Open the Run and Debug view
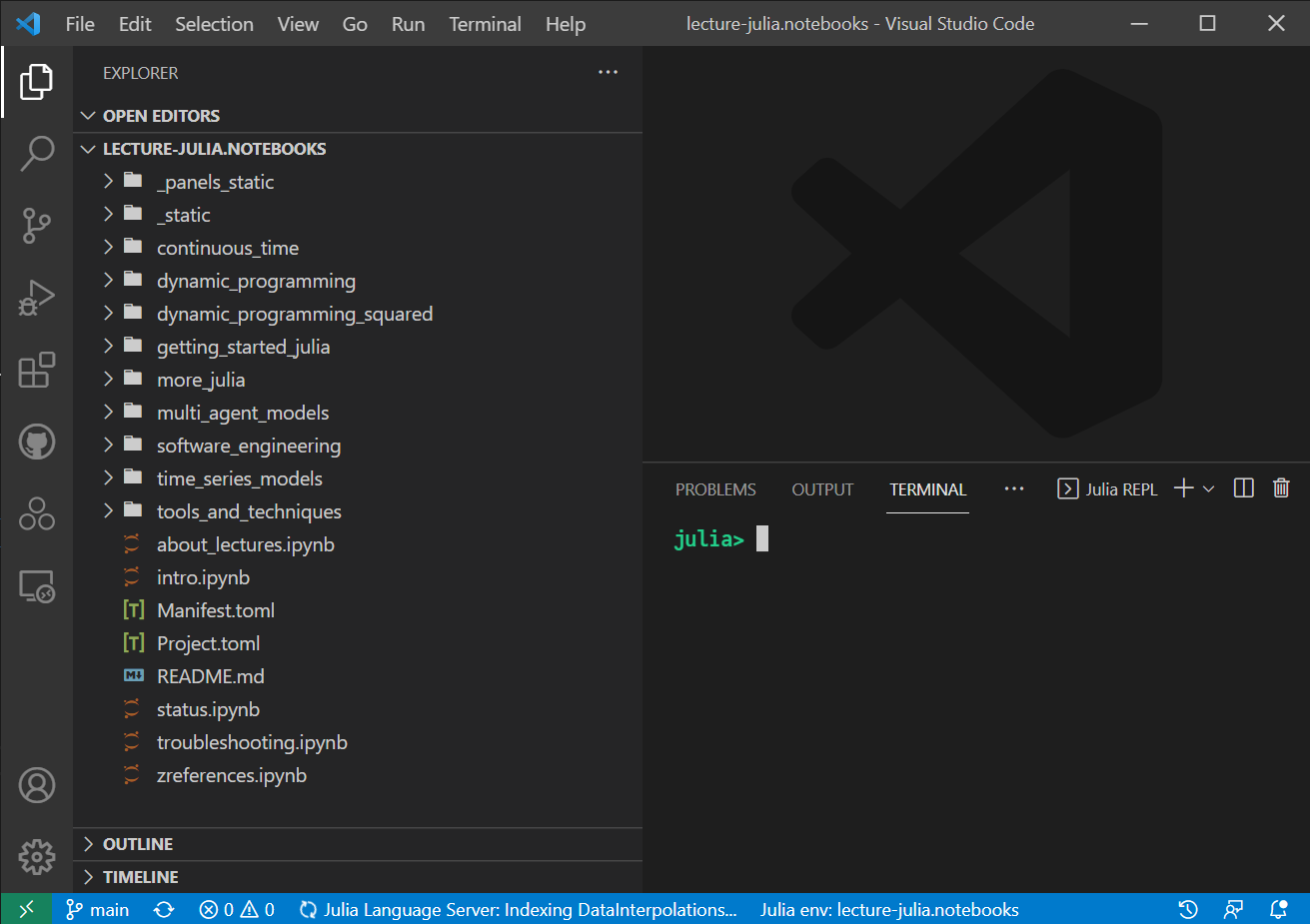 point(37,298)
